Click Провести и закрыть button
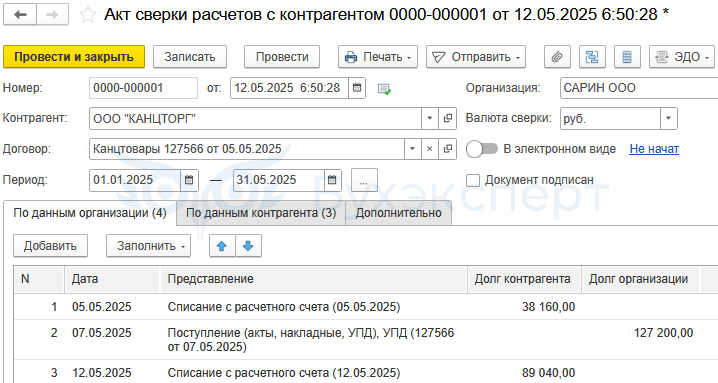The height and width of the screenshot is (383, 718). (74, 57)
